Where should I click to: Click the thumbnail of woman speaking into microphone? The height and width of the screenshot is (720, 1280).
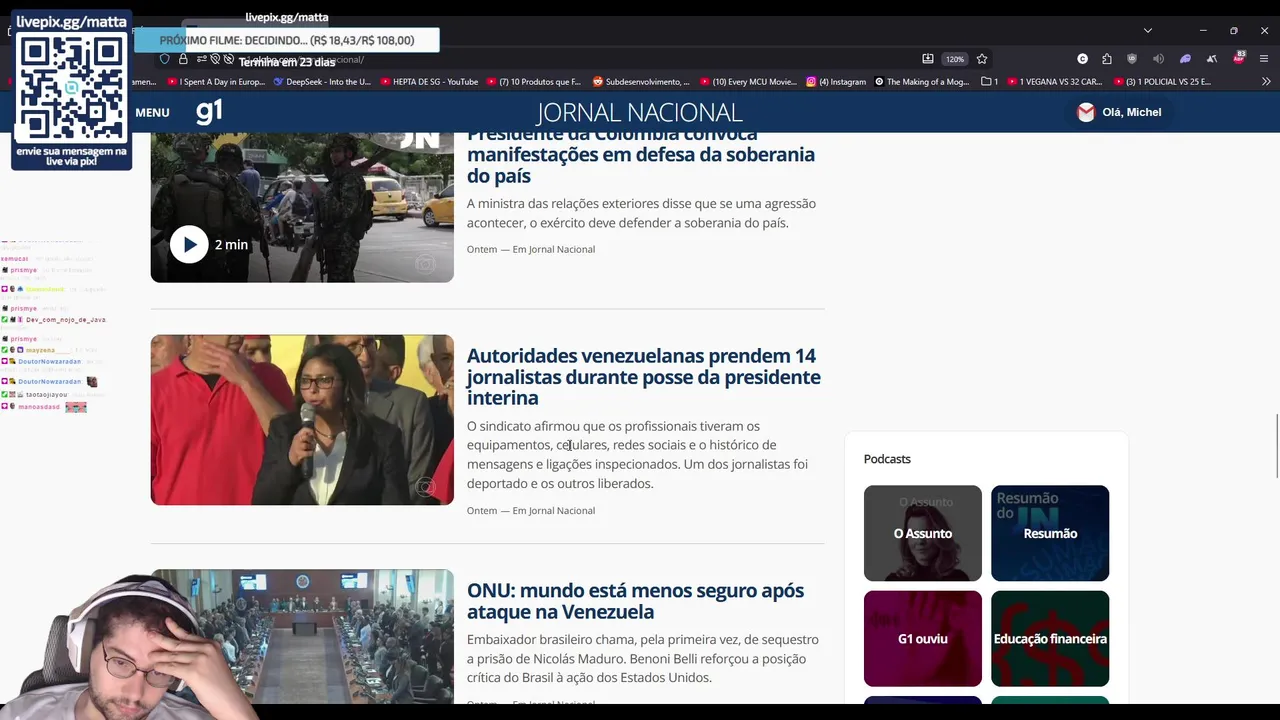(x=302, y=420)
